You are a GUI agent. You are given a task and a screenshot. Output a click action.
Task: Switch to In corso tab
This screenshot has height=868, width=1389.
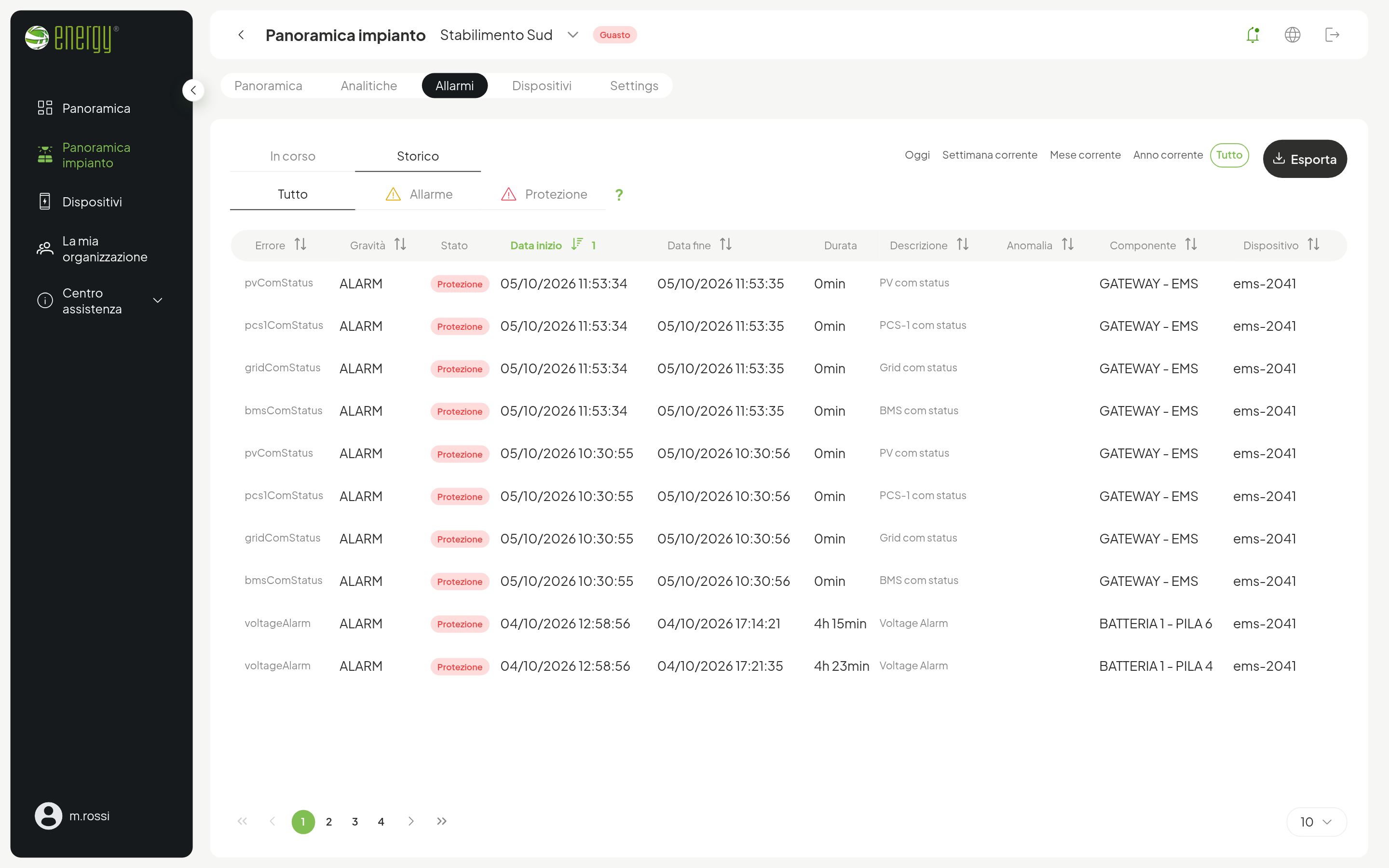(292, 156)
